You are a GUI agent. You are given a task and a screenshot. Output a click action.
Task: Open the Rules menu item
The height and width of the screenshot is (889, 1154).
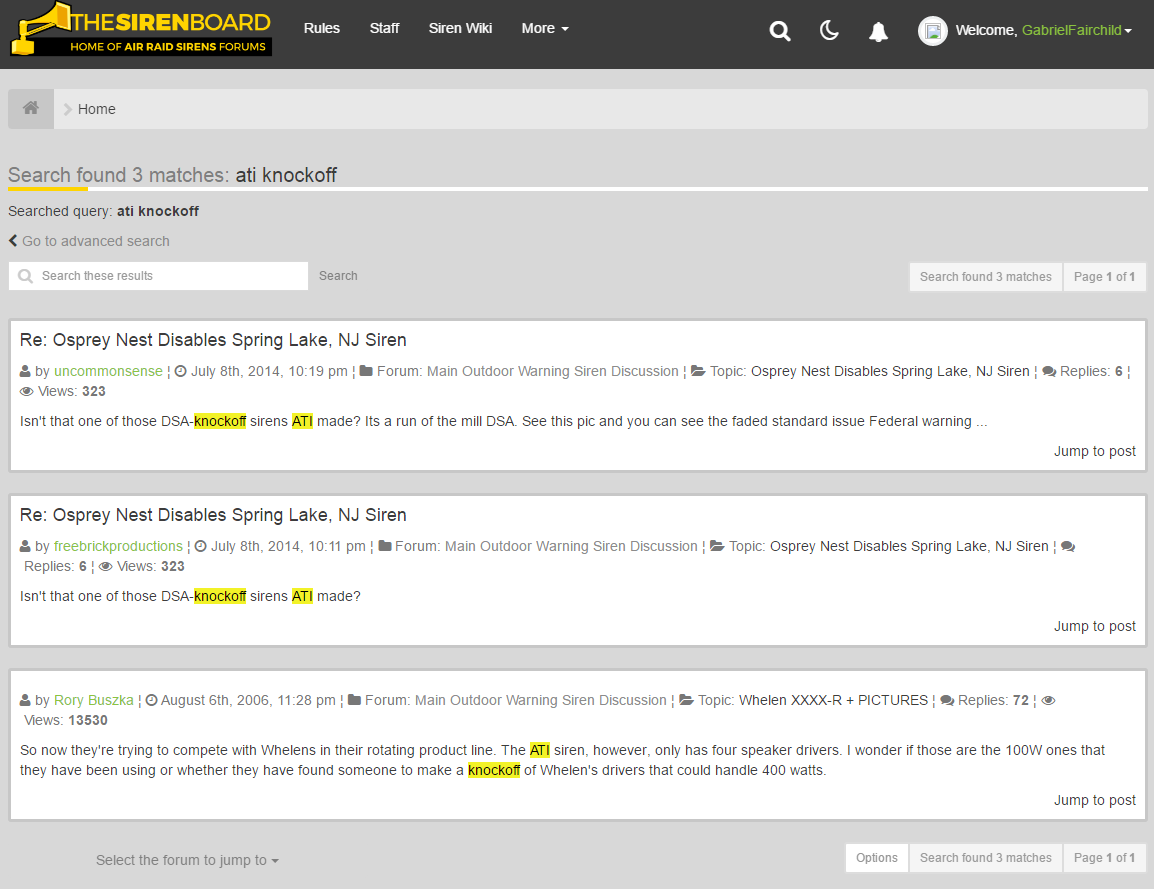(x=322, y=28)
